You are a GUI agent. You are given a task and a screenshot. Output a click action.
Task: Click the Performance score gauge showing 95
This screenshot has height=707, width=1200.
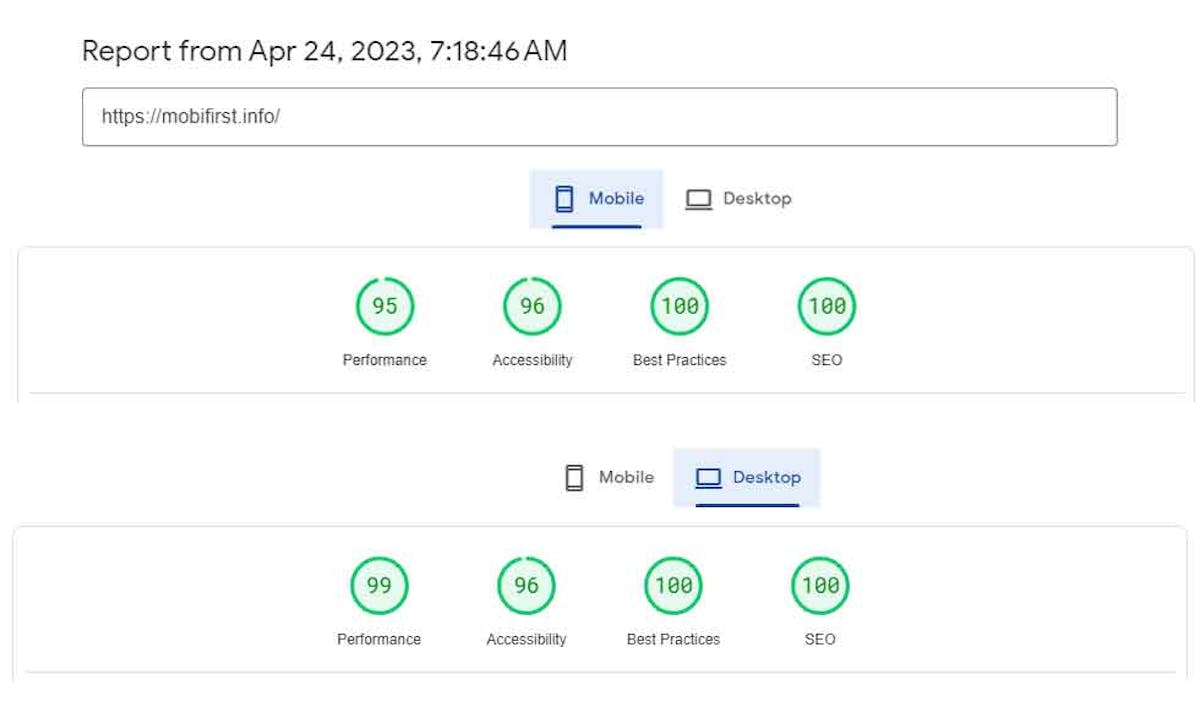pyautogui.click(x=385, y=306)
